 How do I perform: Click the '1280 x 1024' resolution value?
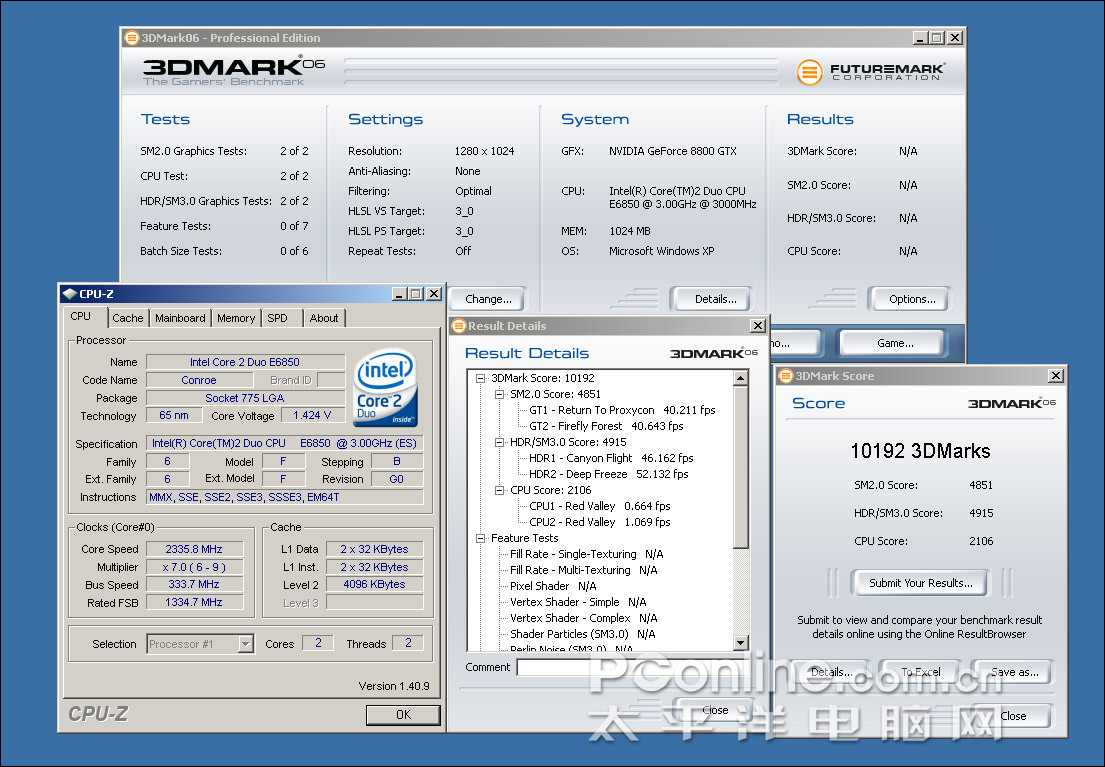(484, 151)
